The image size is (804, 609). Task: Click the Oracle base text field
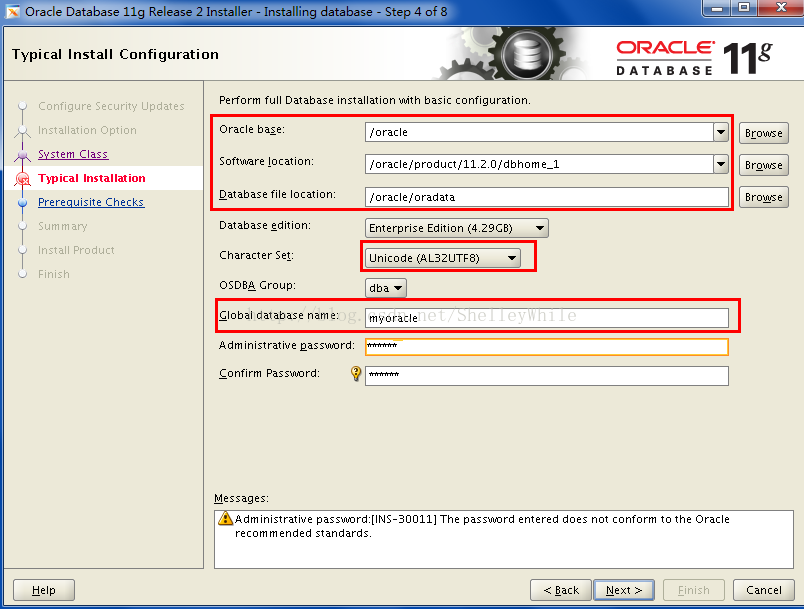(x=539, y=132)
